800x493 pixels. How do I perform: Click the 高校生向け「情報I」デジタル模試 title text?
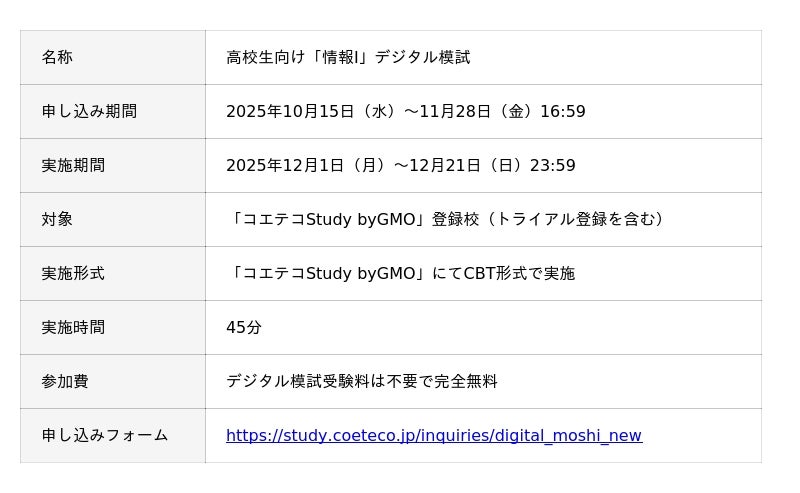(348, 58)
